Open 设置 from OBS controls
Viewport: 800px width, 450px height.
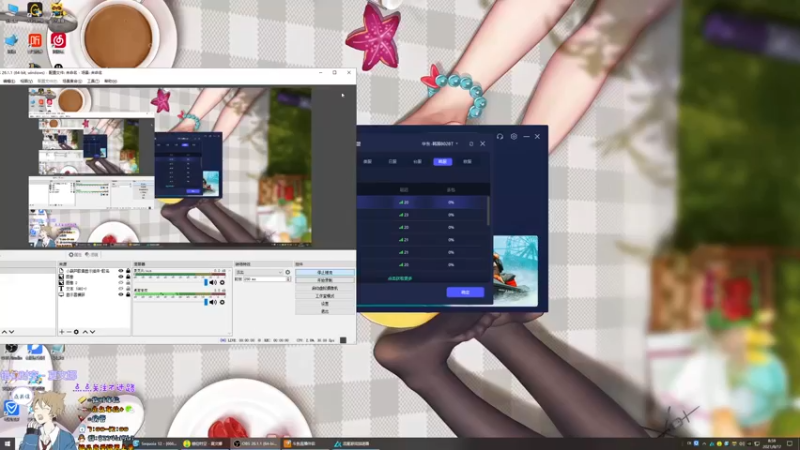click(325, 304)
